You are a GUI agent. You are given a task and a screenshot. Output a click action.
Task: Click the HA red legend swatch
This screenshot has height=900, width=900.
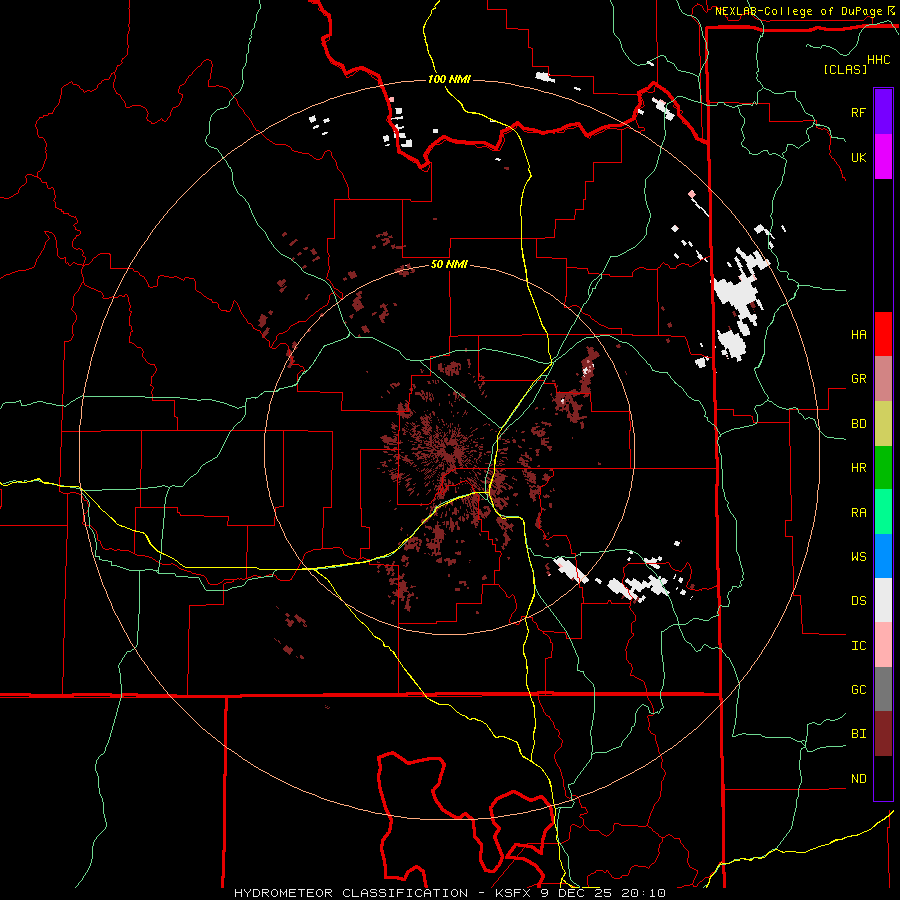click(883, 334)
